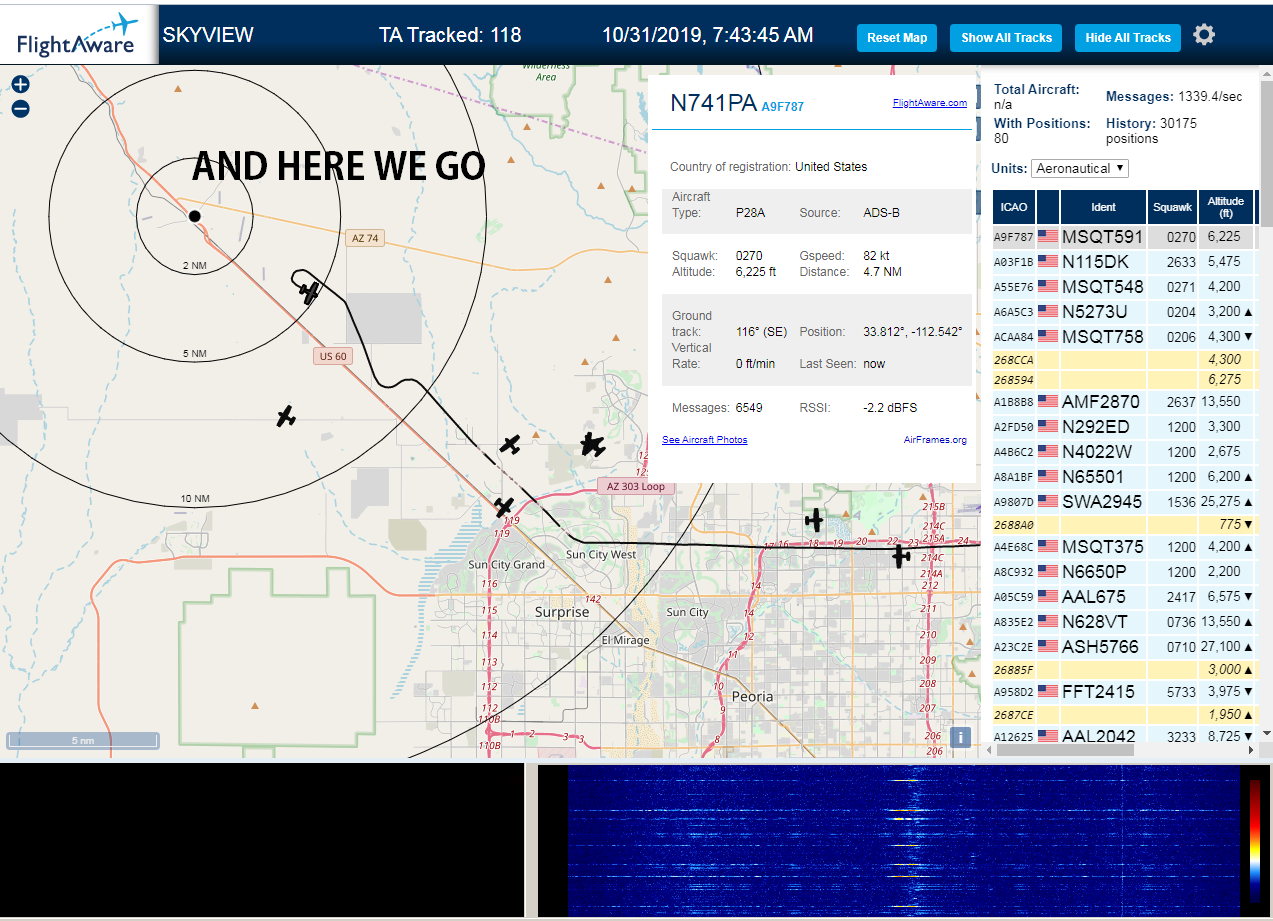The width and height of the screenshot is (1273, 921).
Task: Zoom out on the map
Action: coord(20,109)
